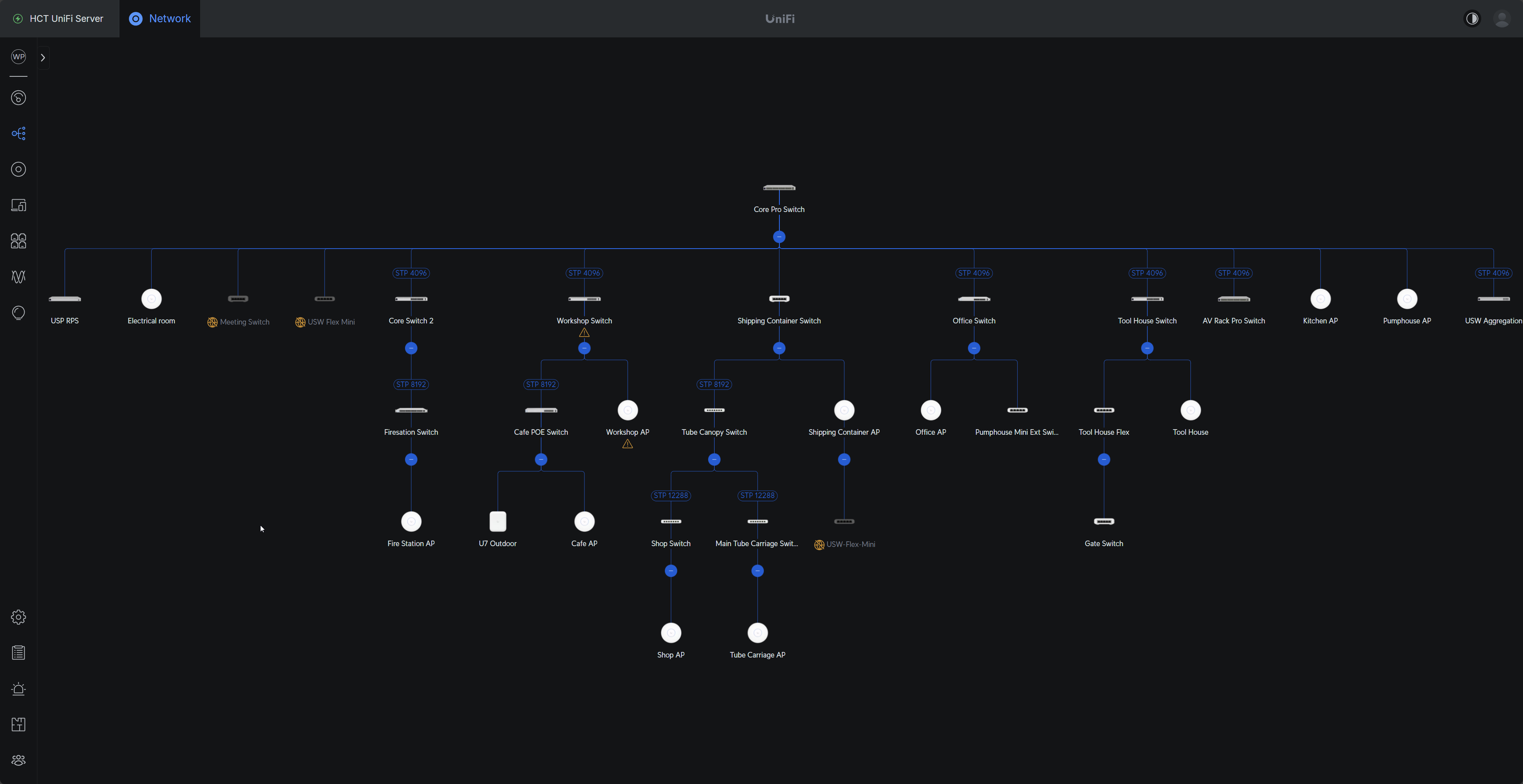Open the Settings gear in sidebar
This screenshot has width=1523, height=784.
coord(18,617)
